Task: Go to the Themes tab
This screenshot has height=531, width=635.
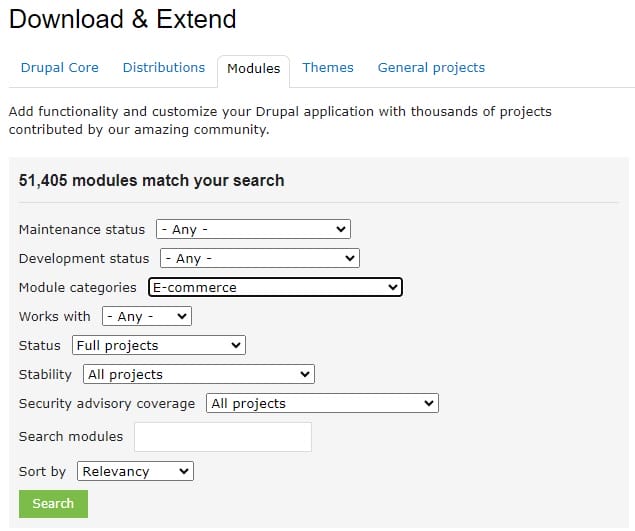Action: click(x=328, y=68)
